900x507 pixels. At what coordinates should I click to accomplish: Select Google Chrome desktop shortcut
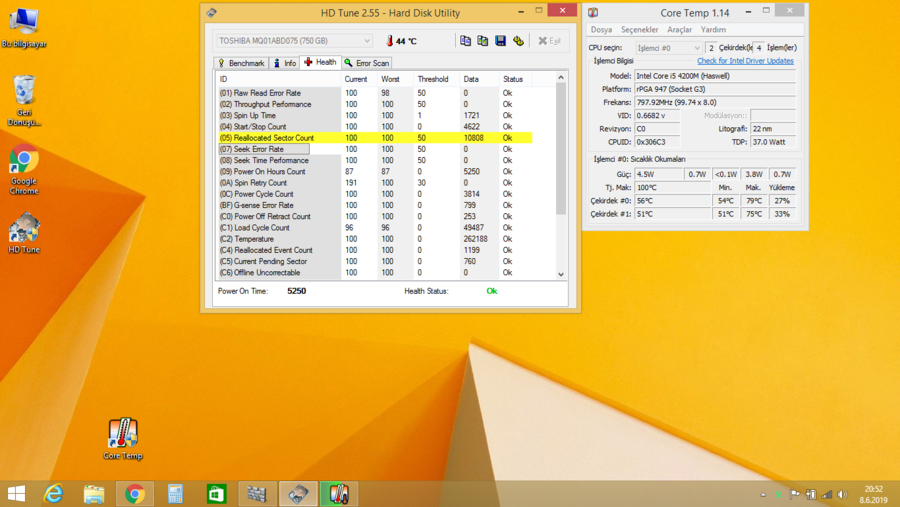click(x=24, y=169)
